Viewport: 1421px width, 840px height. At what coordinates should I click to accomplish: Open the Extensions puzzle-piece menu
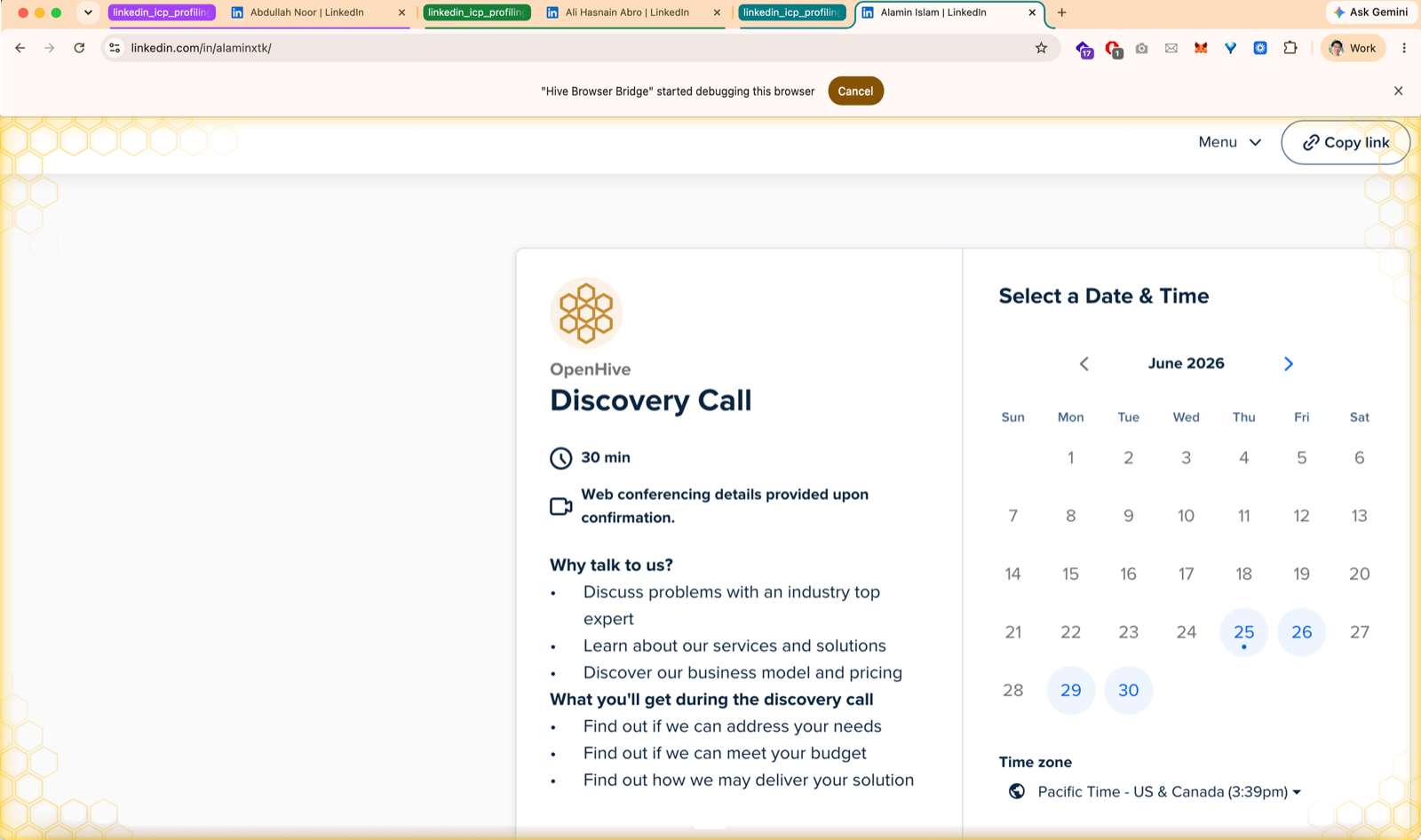pyautogui.click(x=1290, y=48)
